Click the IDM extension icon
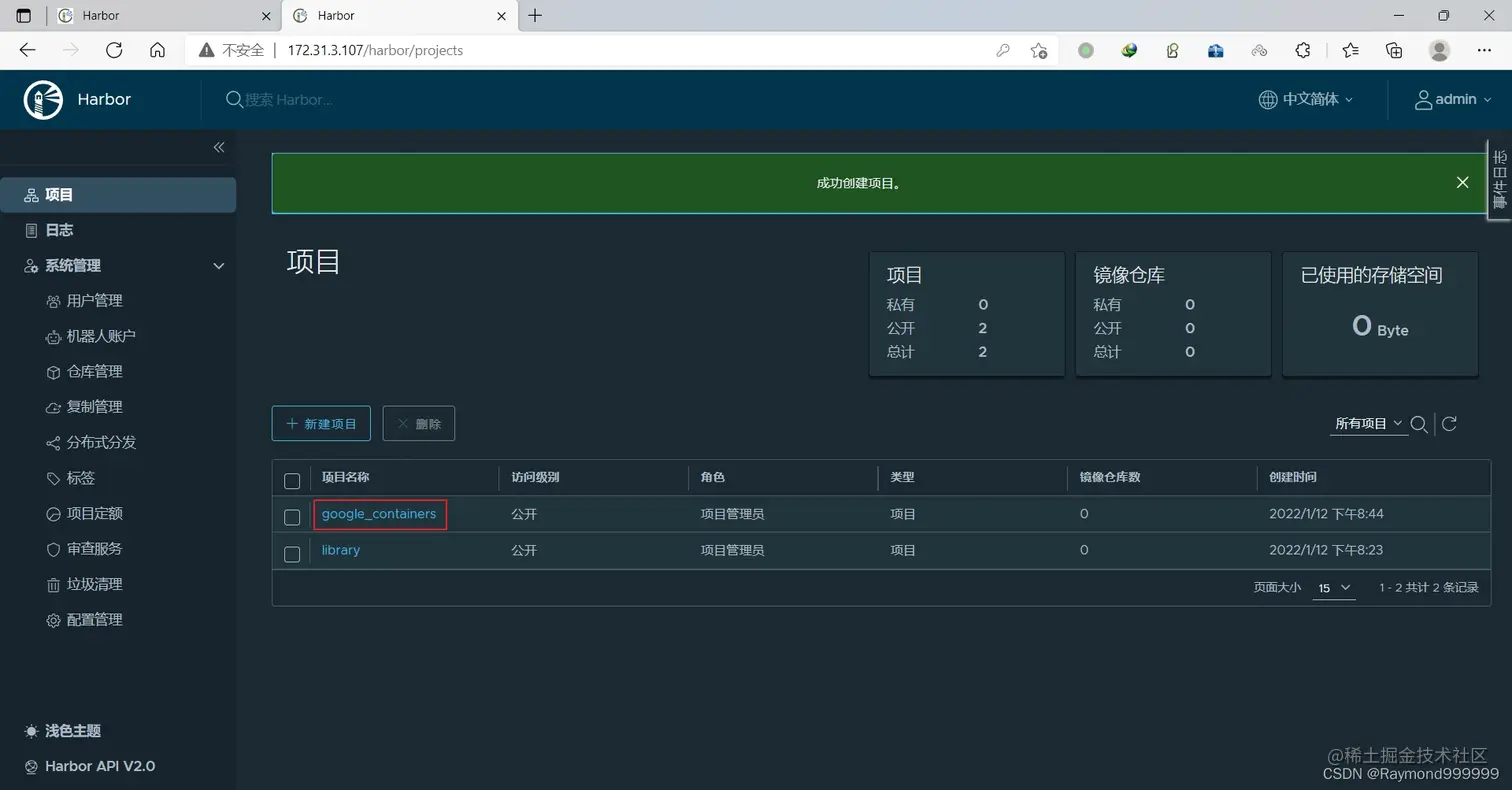This screenshot has width=1512, height=790. coord(1129,50)
